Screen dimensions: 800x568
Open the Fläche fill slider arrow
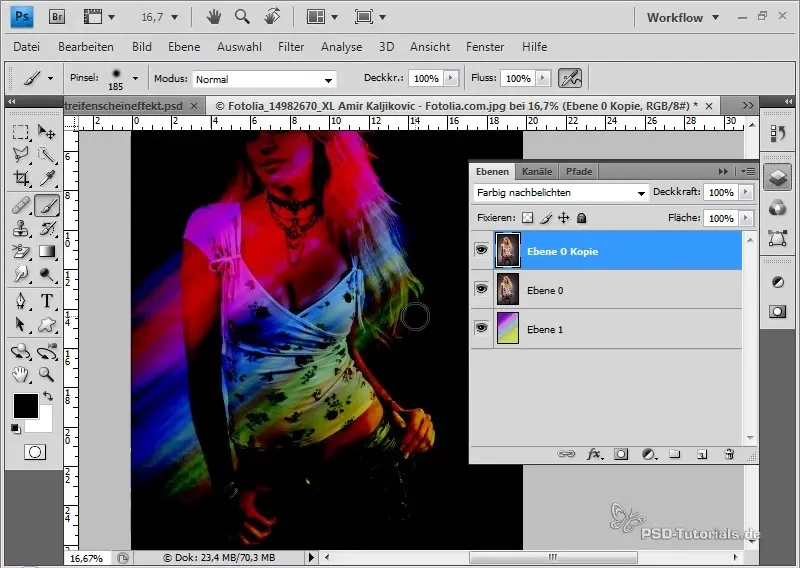(x=746, y=218)
